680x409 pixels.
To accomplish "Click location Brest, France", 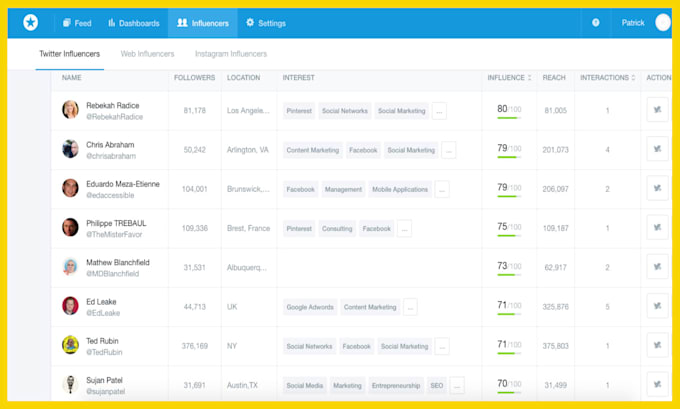I will click(248, 228).
